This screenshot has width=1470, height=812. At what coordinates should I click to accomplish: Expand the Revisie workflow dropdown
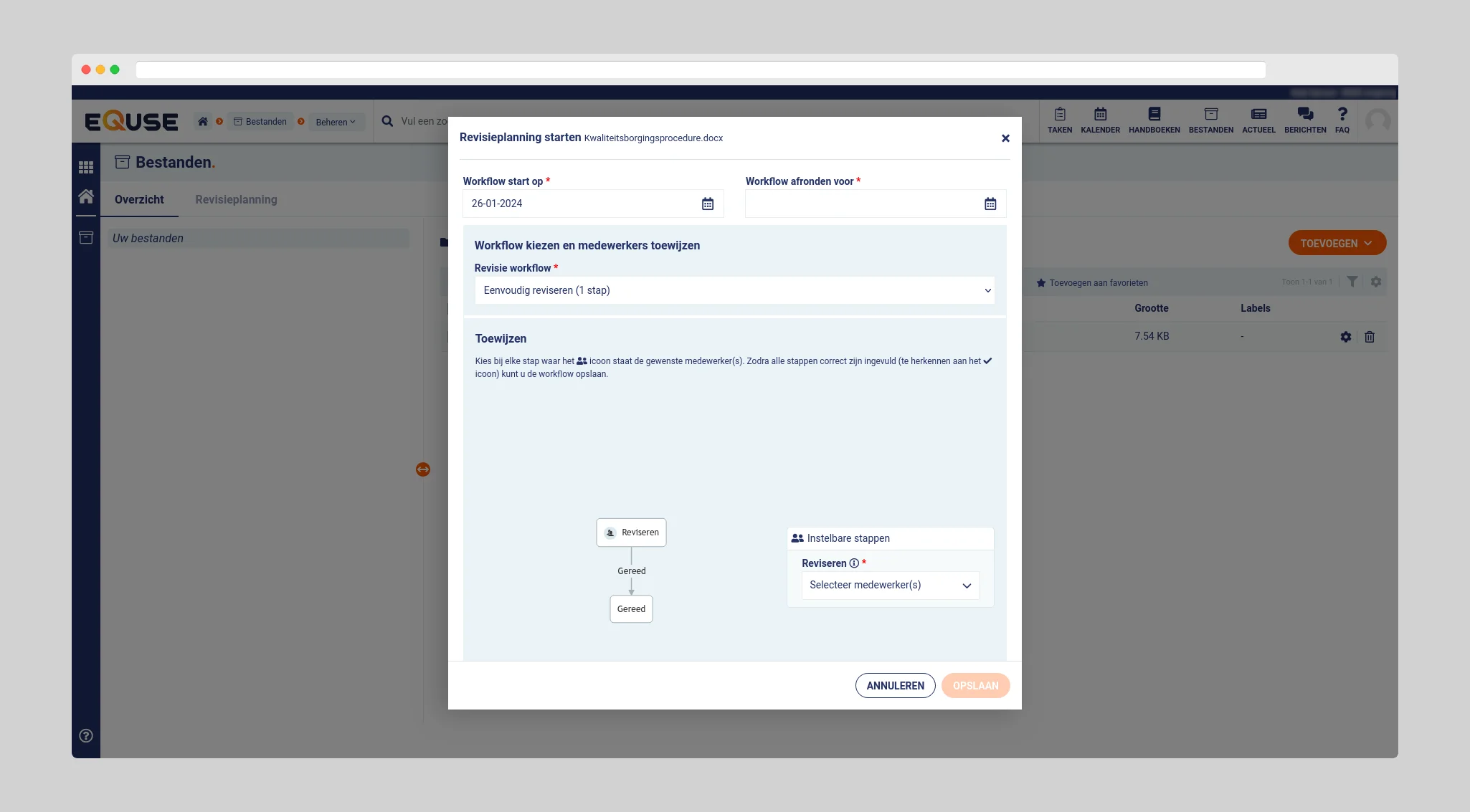[x=734, y=290]
